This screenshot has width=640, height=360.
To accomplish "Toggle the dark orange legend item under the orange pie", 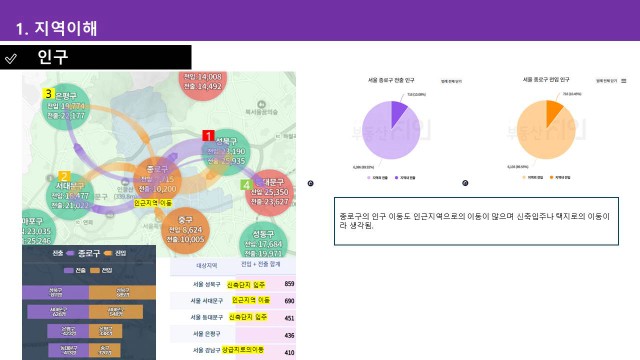I will [560, 177].
